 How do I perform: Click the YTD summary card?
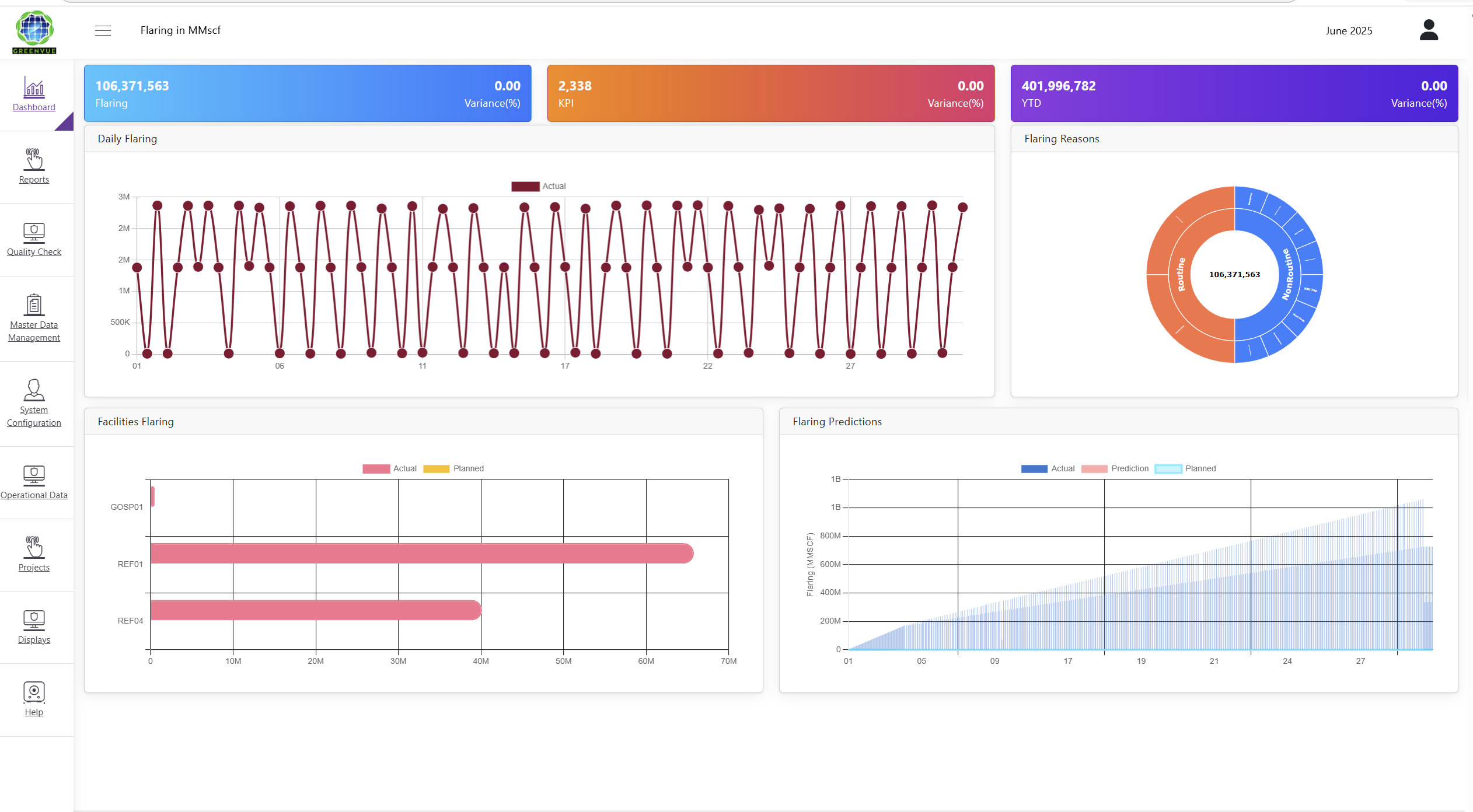tap(1234, 93)
